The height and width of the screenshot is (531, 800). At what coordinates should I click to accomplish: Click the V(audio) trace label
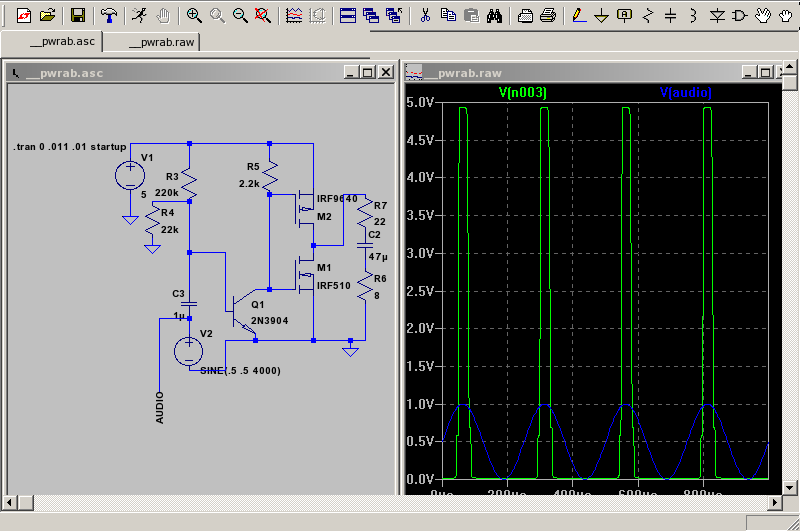685,92
